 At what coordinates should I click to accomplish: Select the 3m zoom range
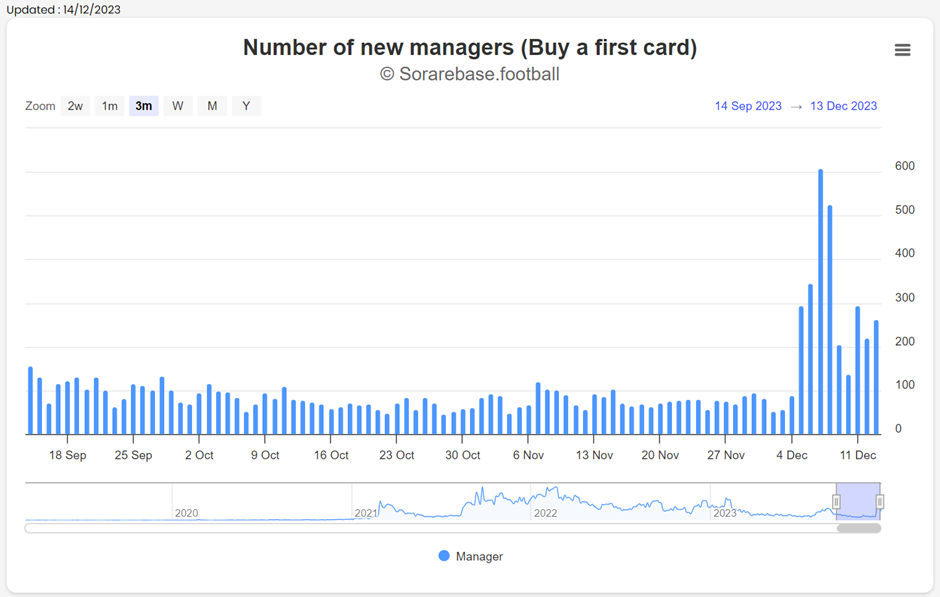(144, 106)
